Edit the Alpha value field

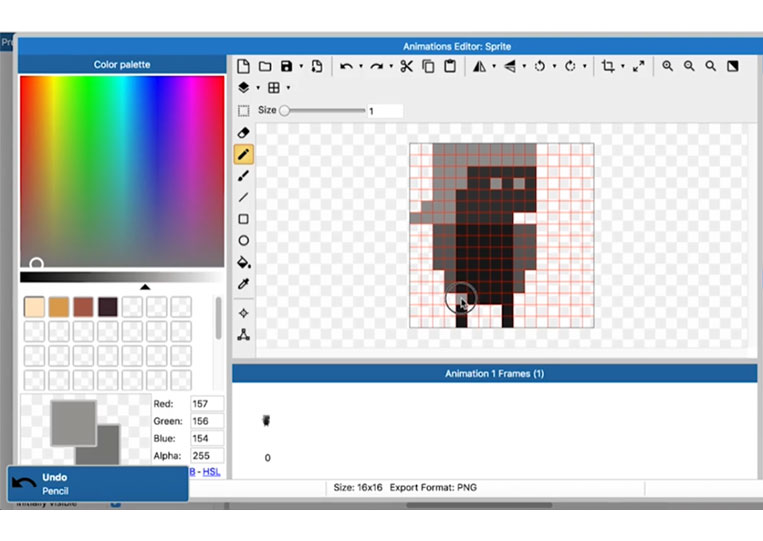point(207,456)
